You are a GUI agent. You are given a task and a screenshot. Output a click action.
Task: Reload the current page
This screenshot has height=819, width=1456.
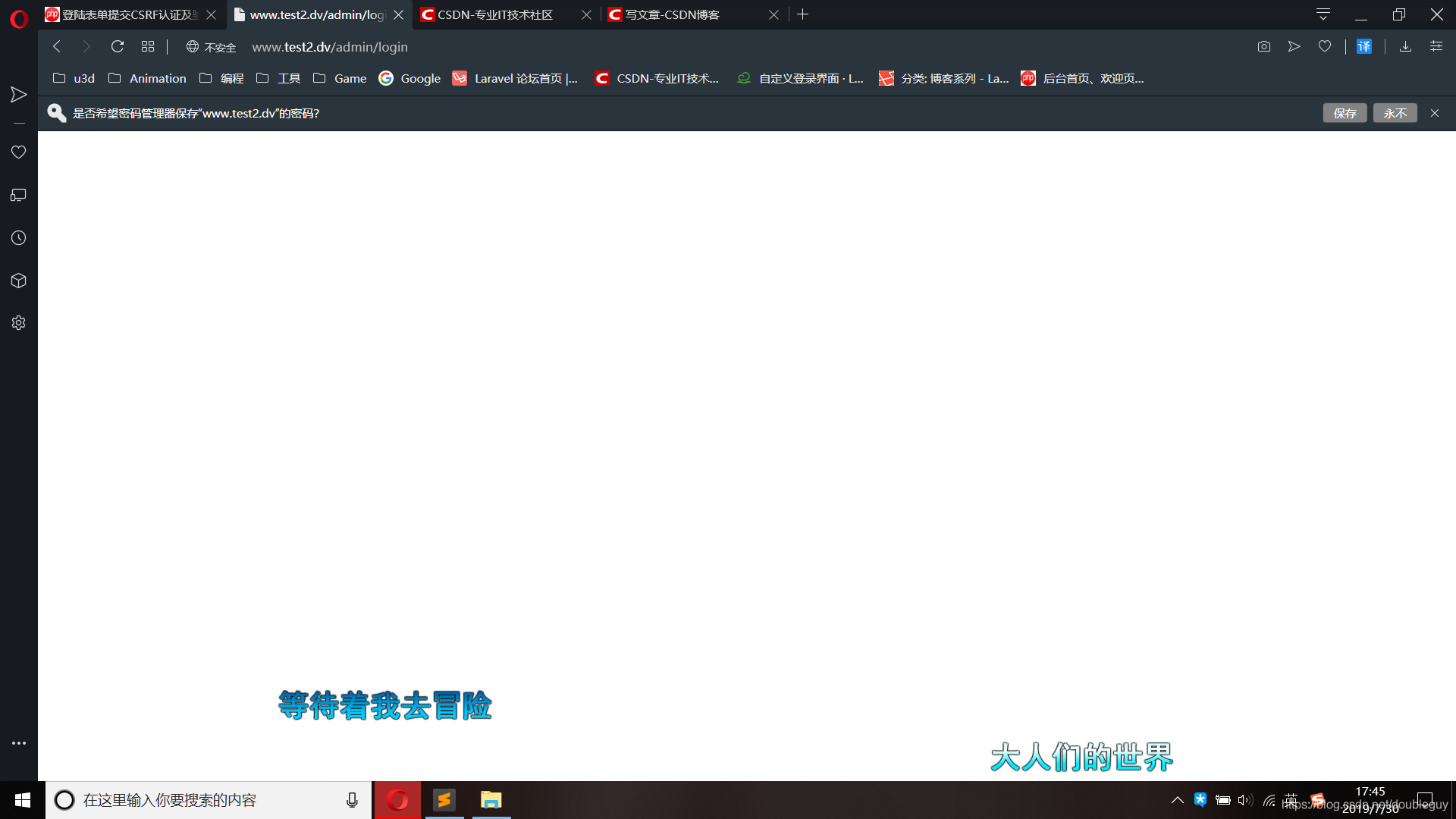[118, 47]
